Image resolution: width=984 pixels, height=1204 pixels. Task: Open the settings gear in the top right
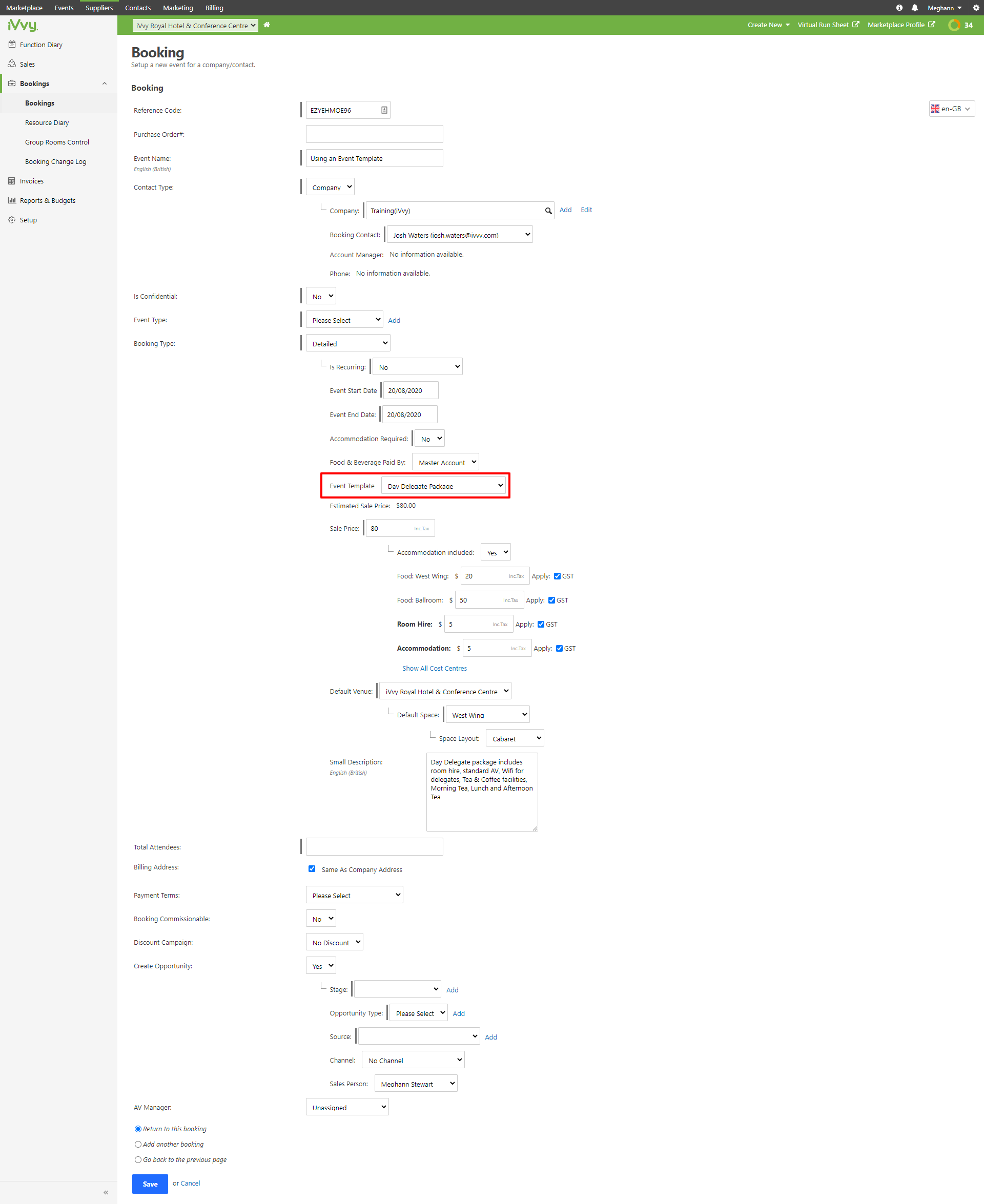pyautogui.click(x=976, y=7)
